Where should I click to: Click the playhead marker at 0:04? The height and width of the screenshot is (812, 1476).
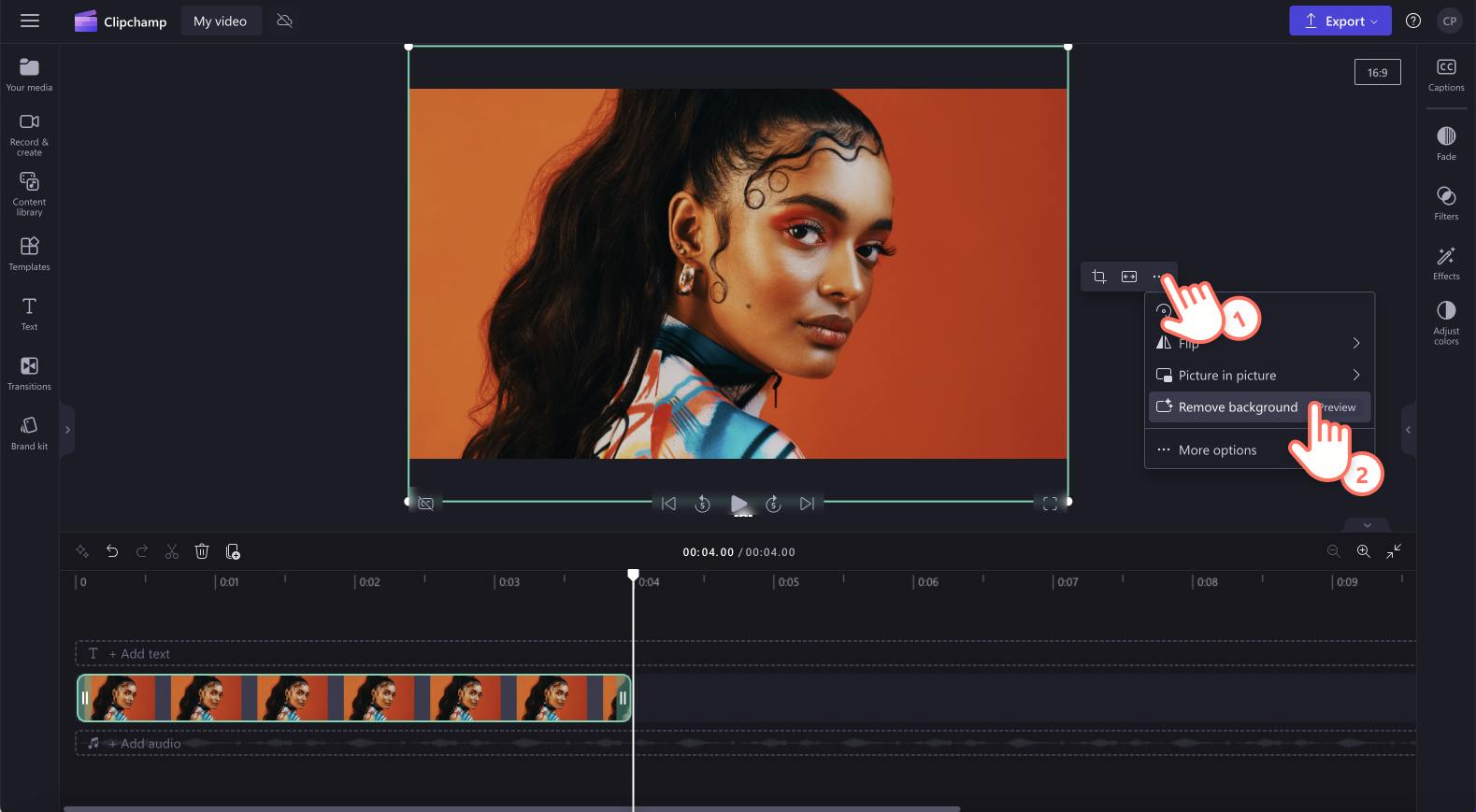[634, 575]
